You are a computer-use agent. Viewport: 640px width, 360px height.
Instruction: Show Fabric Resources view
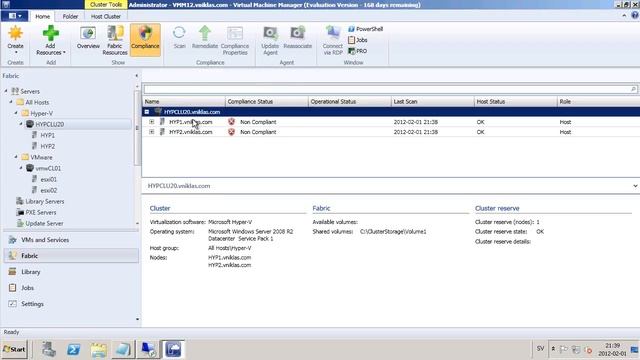pos(115,40)
